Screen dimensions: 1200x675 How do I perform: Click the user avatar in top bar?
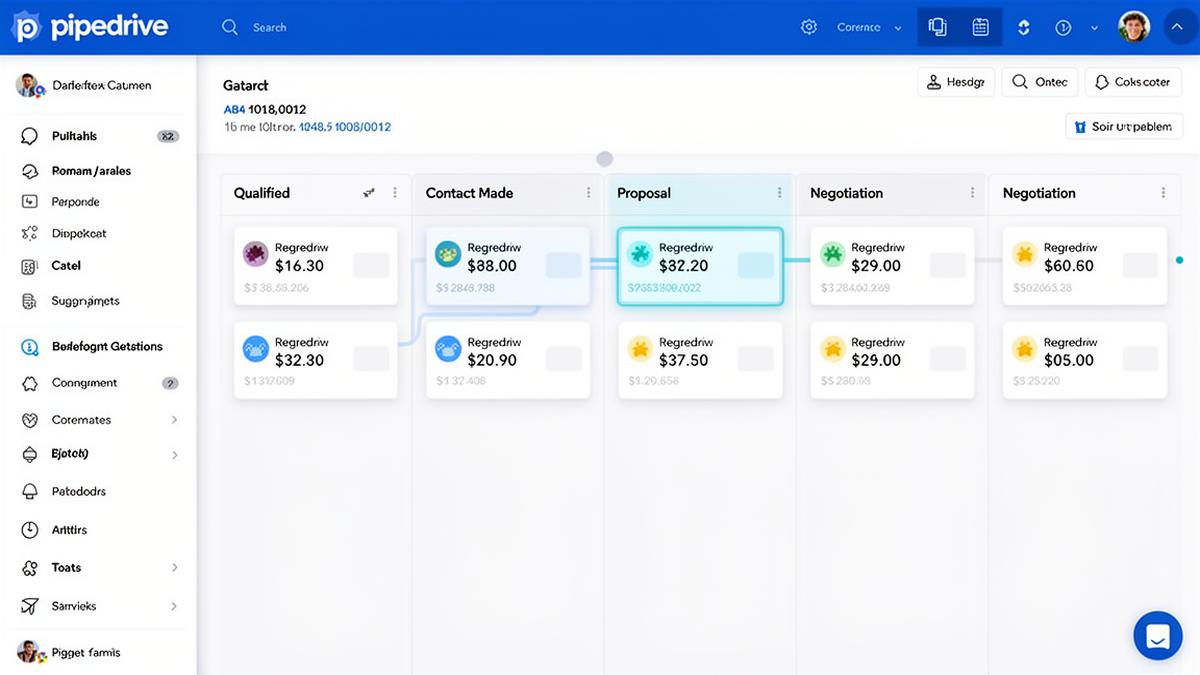point(1134,27)
